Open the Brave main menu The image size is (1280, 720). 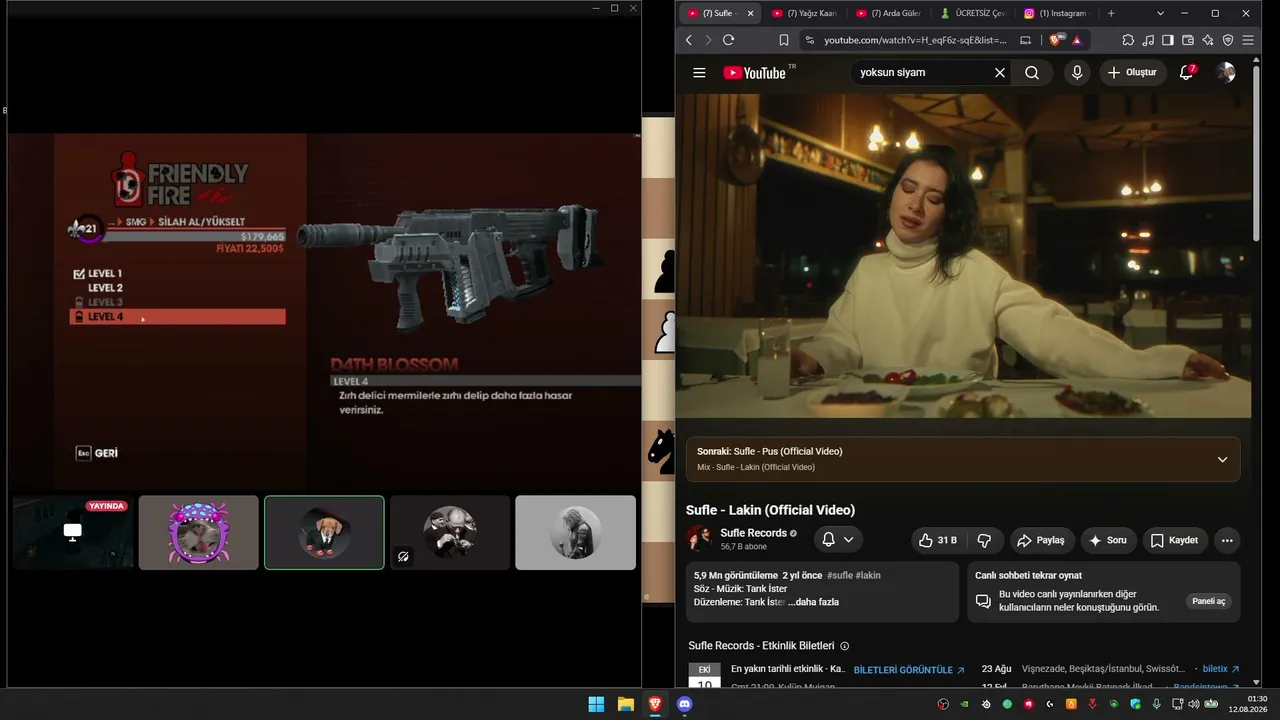[1248, 40]
